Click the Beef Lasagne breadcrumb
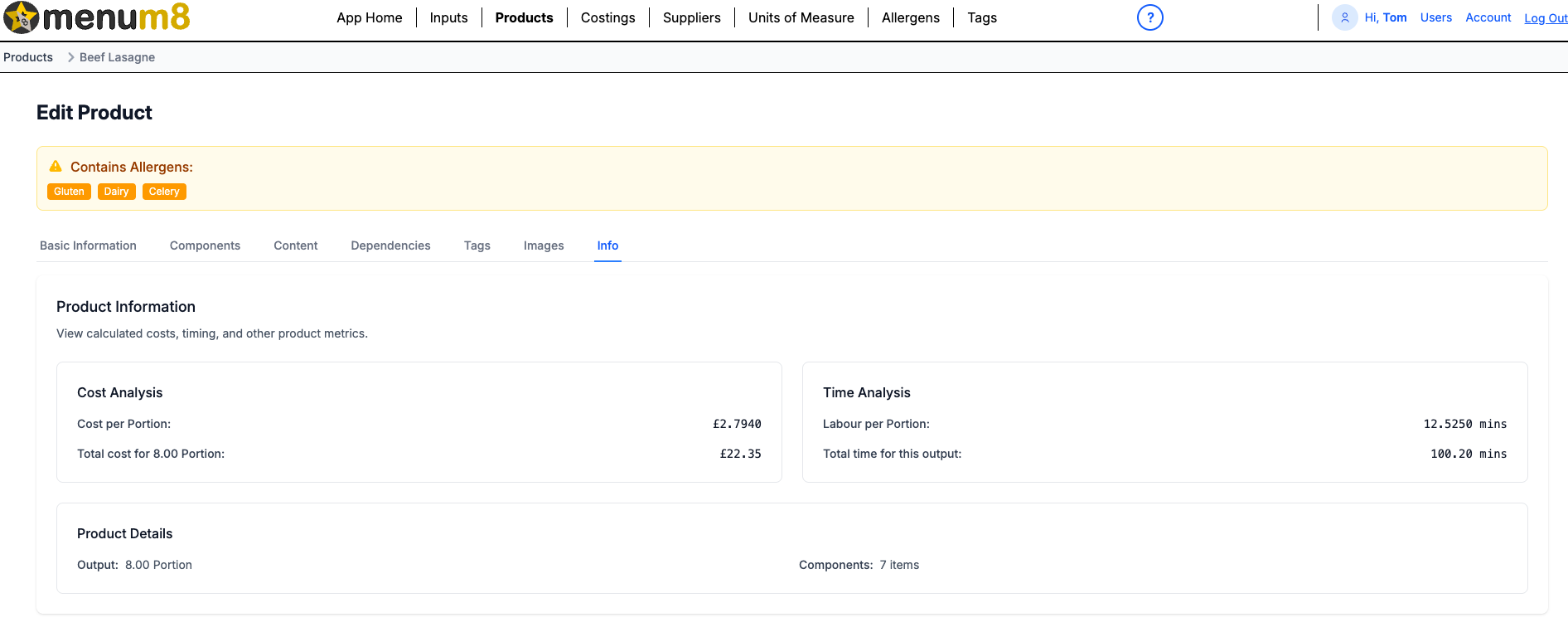Screen dimensions: 1568x632 click(x=117, y=57)
